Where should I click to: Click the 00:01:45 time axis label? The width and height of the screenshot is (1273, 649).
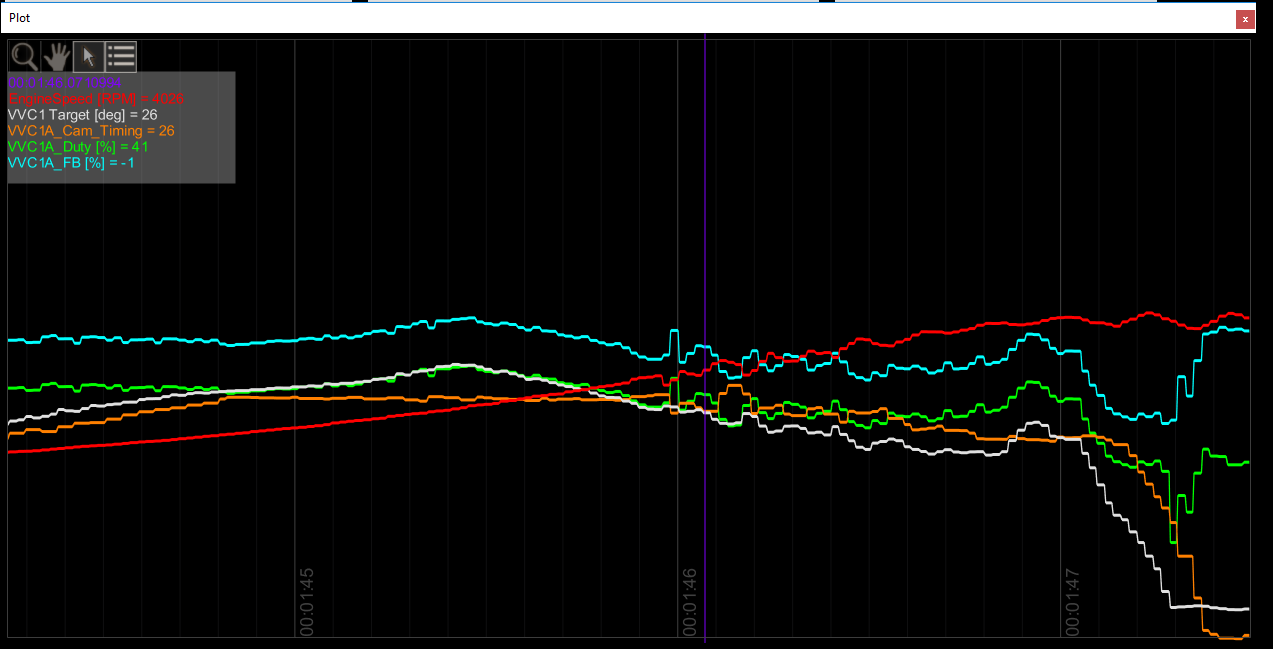click(x=307, y=601)
